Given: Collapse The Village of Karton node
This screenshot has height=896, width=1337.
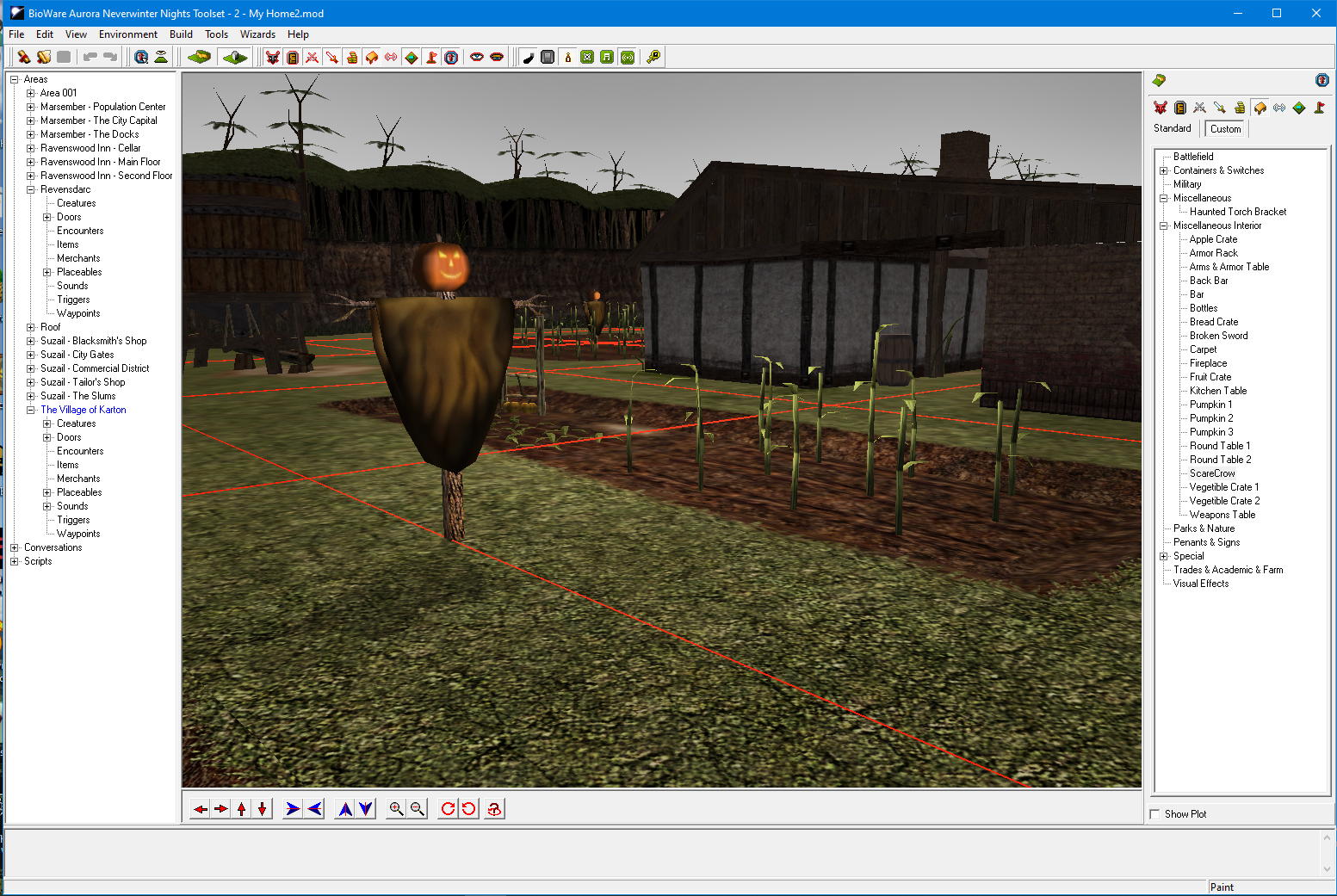Looking at the screenshot, I should [x=31, y=410].
